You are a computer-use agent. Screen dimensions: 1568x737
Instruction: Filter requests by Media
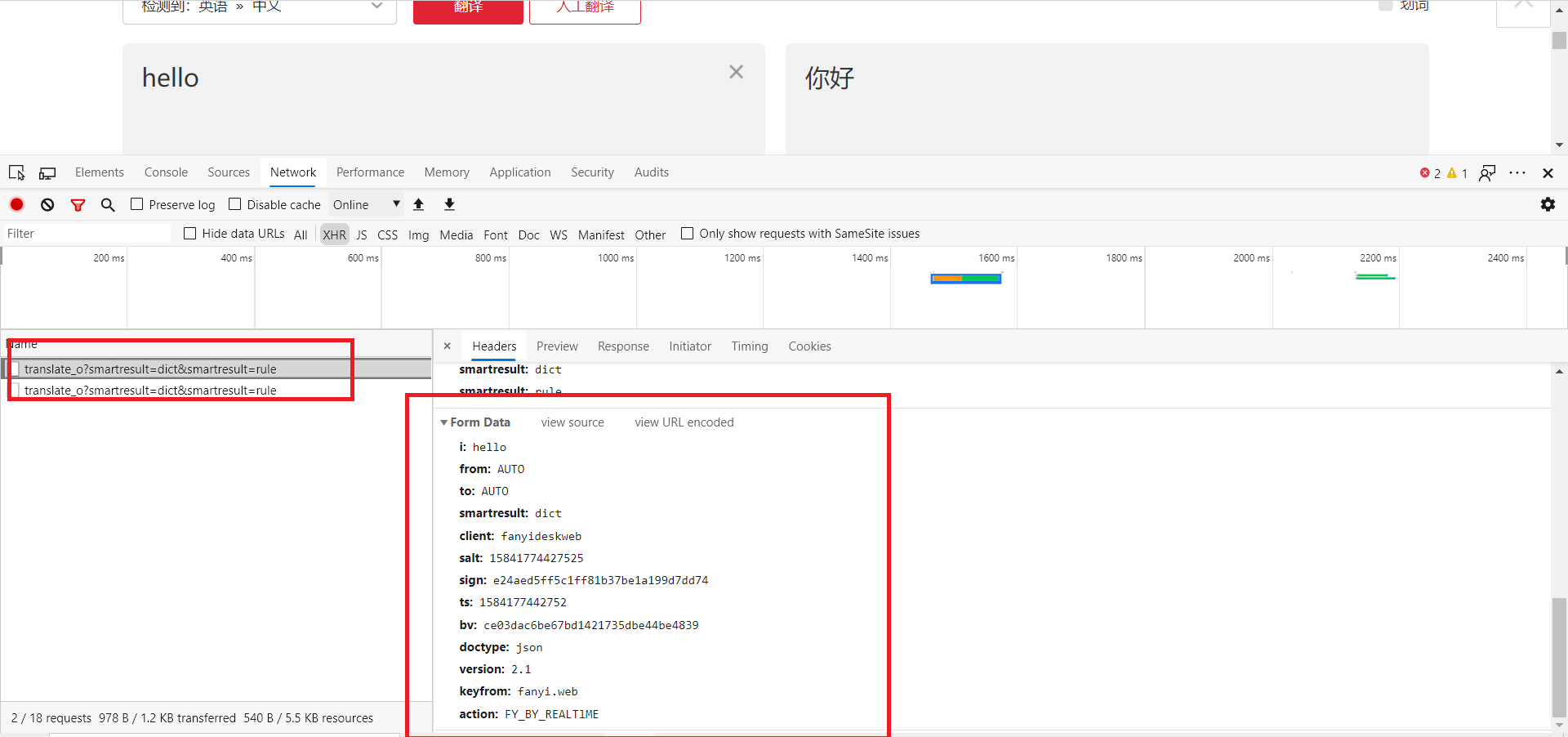(456, 234)
